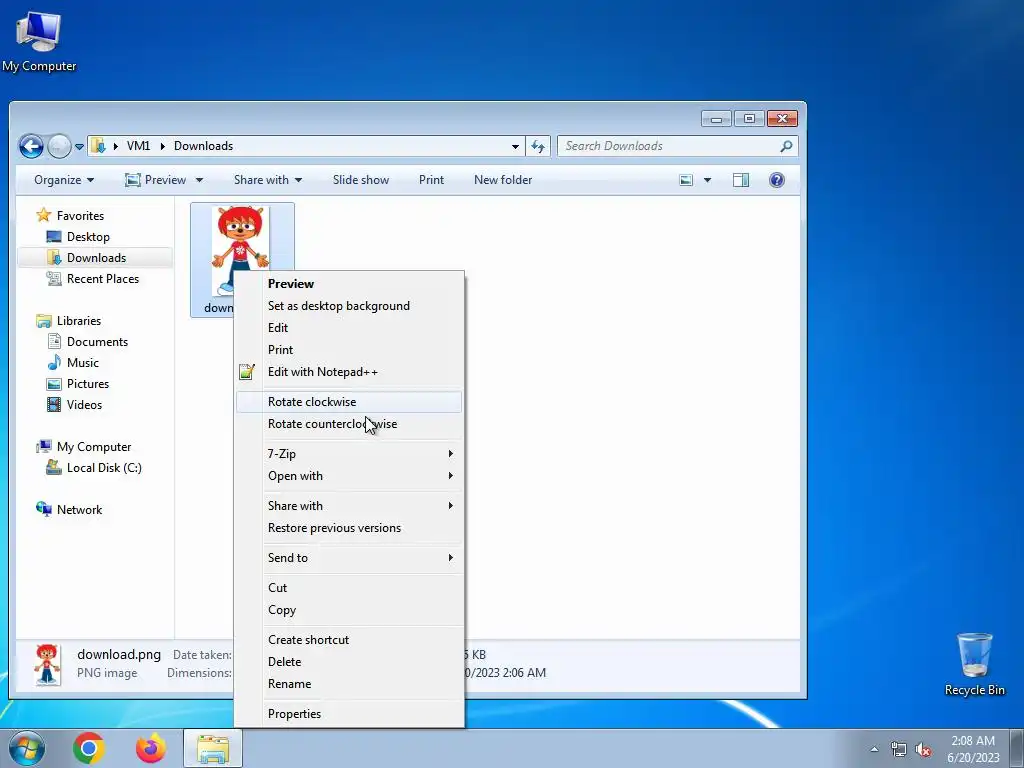This screenshot has height=768, width=1024.
Task: Open the Preview button dropdown arrow
Action: [x=199, y=180]
